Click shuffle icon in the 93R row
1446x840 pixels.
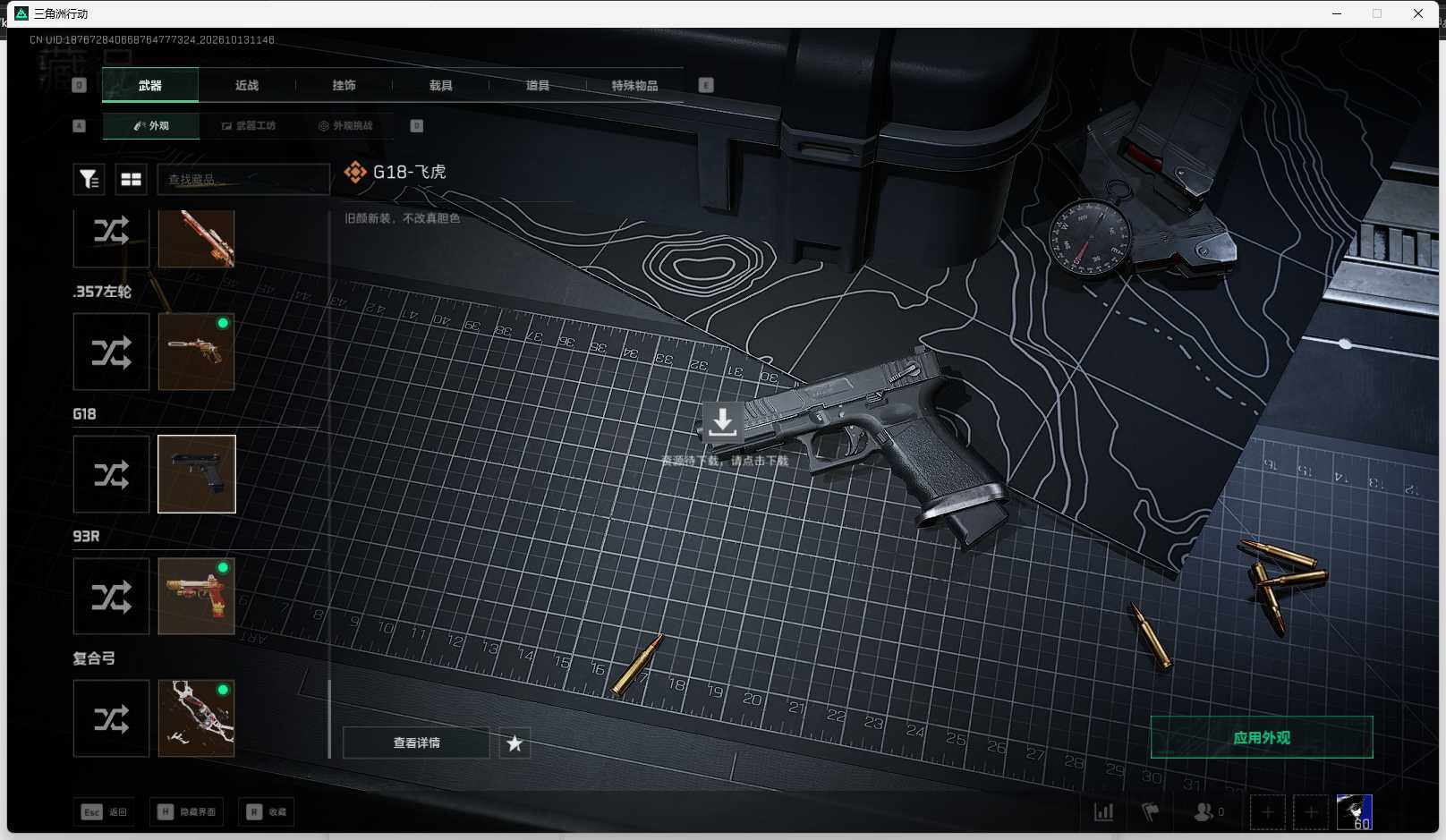pos(111,597)
